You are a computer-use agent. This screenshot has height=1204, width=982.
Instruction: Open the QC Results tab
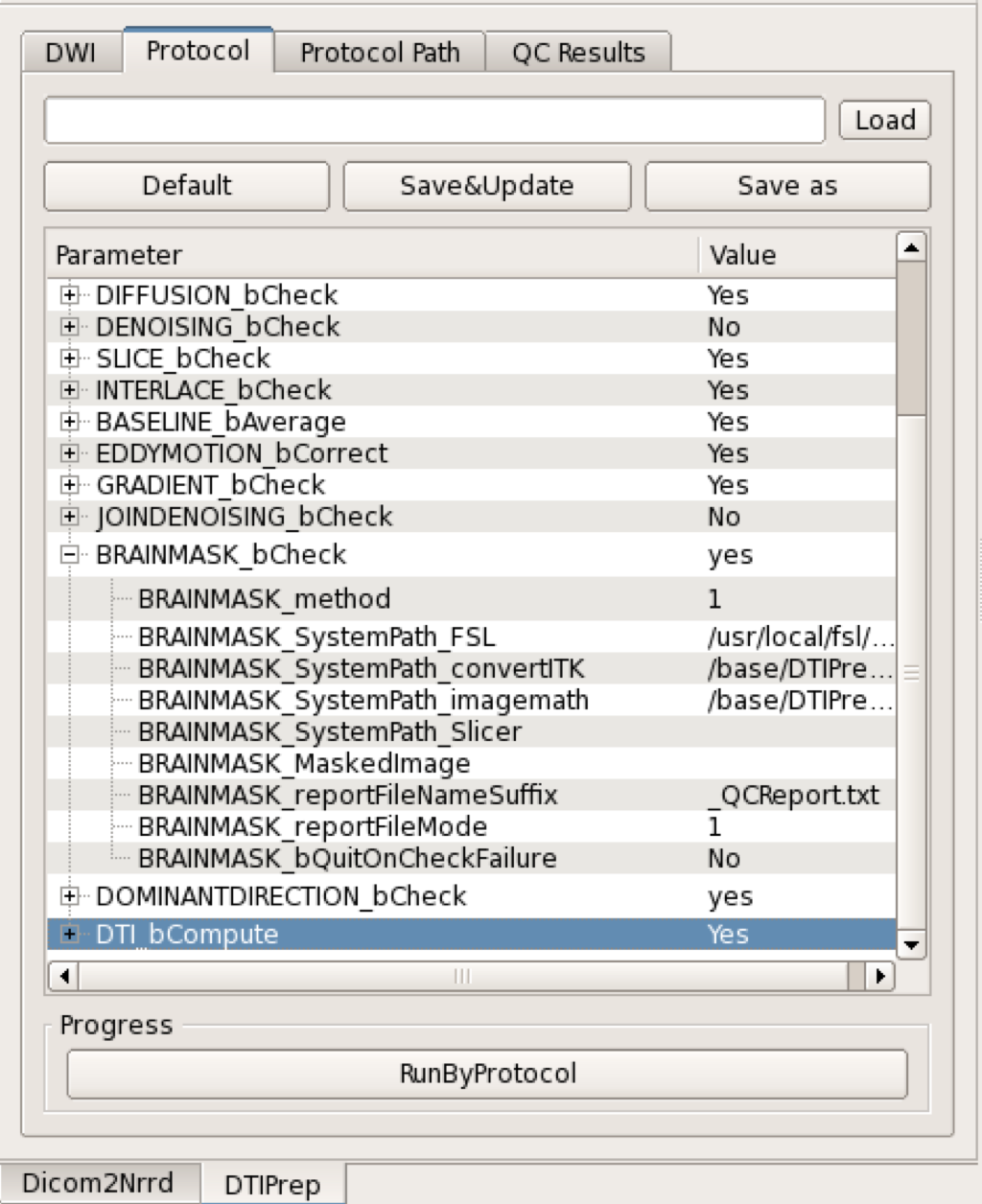[x=578, y=53]
